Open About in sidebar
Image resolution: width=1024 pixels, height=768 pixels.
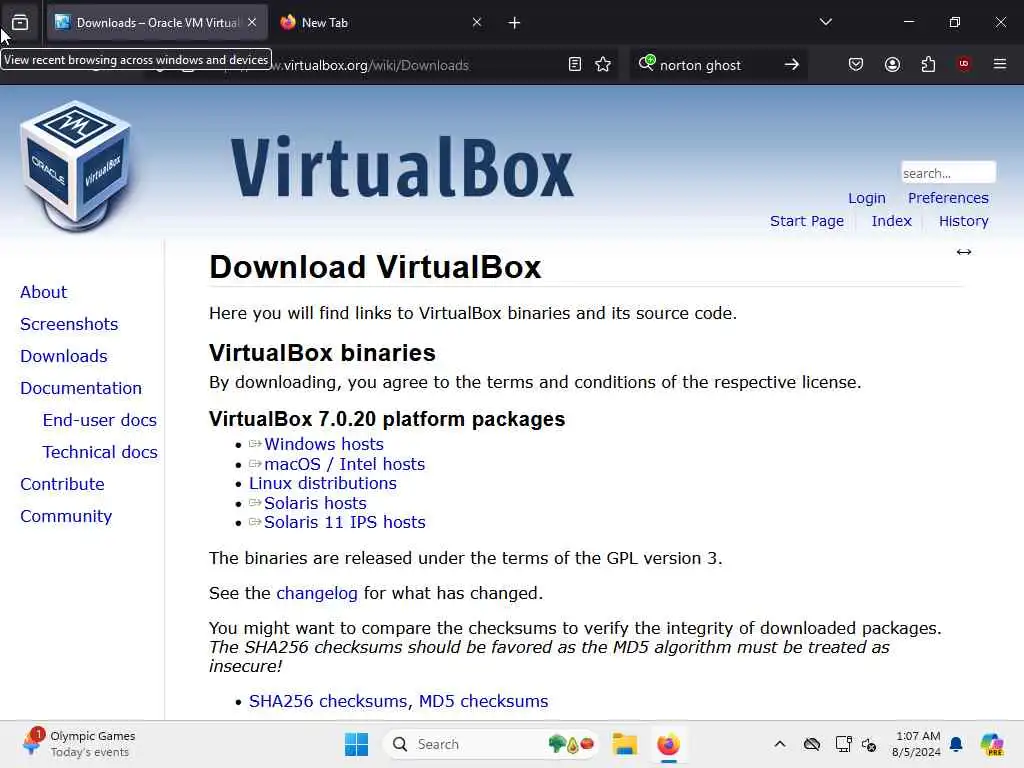point(44,292)
